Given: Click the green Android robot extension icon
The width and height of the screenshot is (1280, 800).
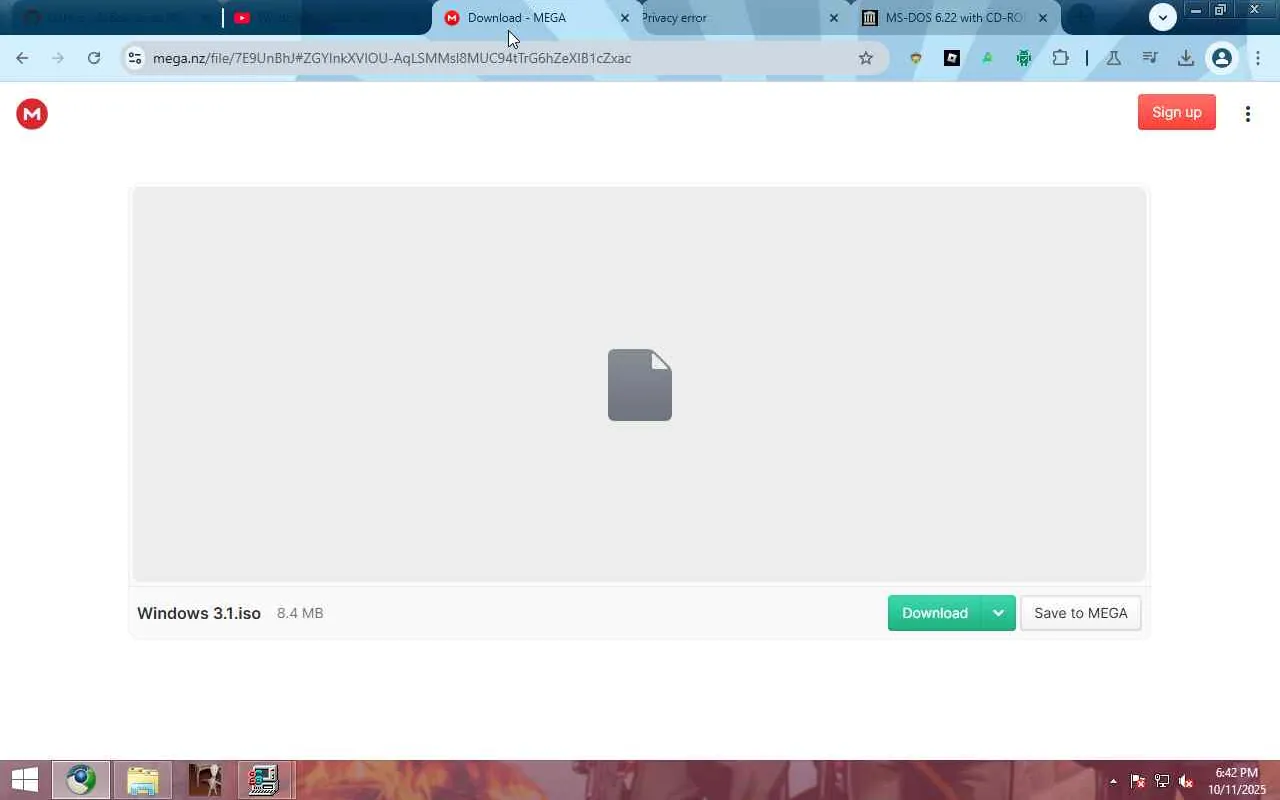Looking at the screenshot, I should pyautogui.click(x=1024, y=58).
